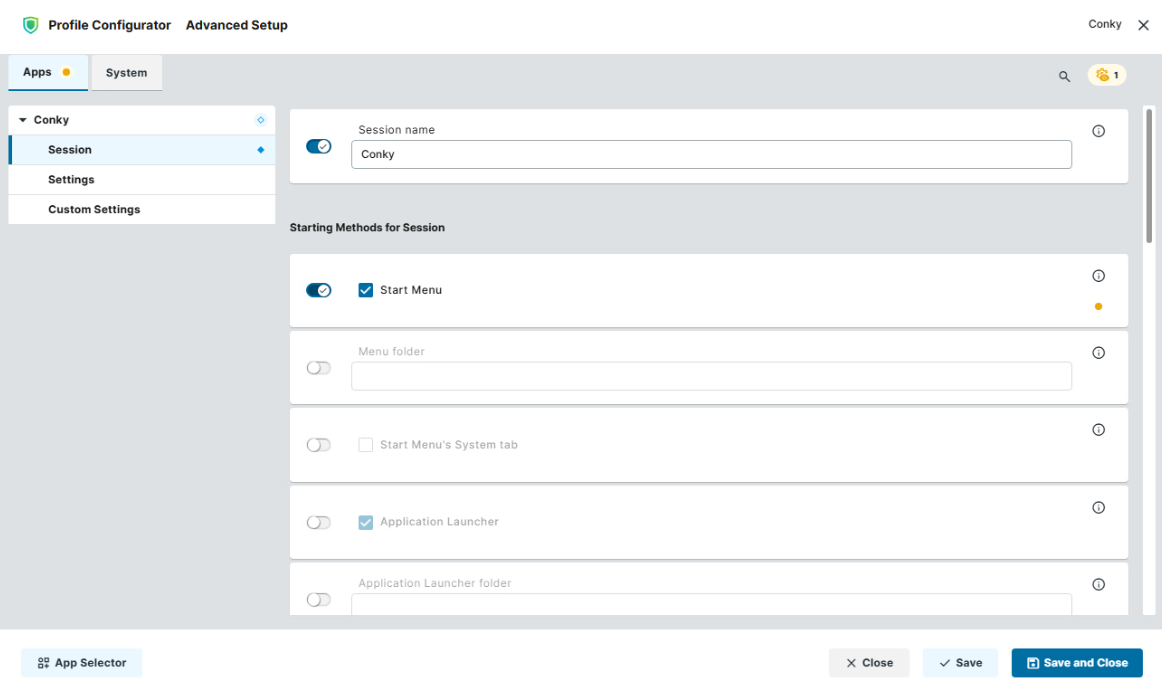The height and width of the screenshot is (686, 1162).
Task: Click the Application Launcher folder field
Action: tap(711, 605)
